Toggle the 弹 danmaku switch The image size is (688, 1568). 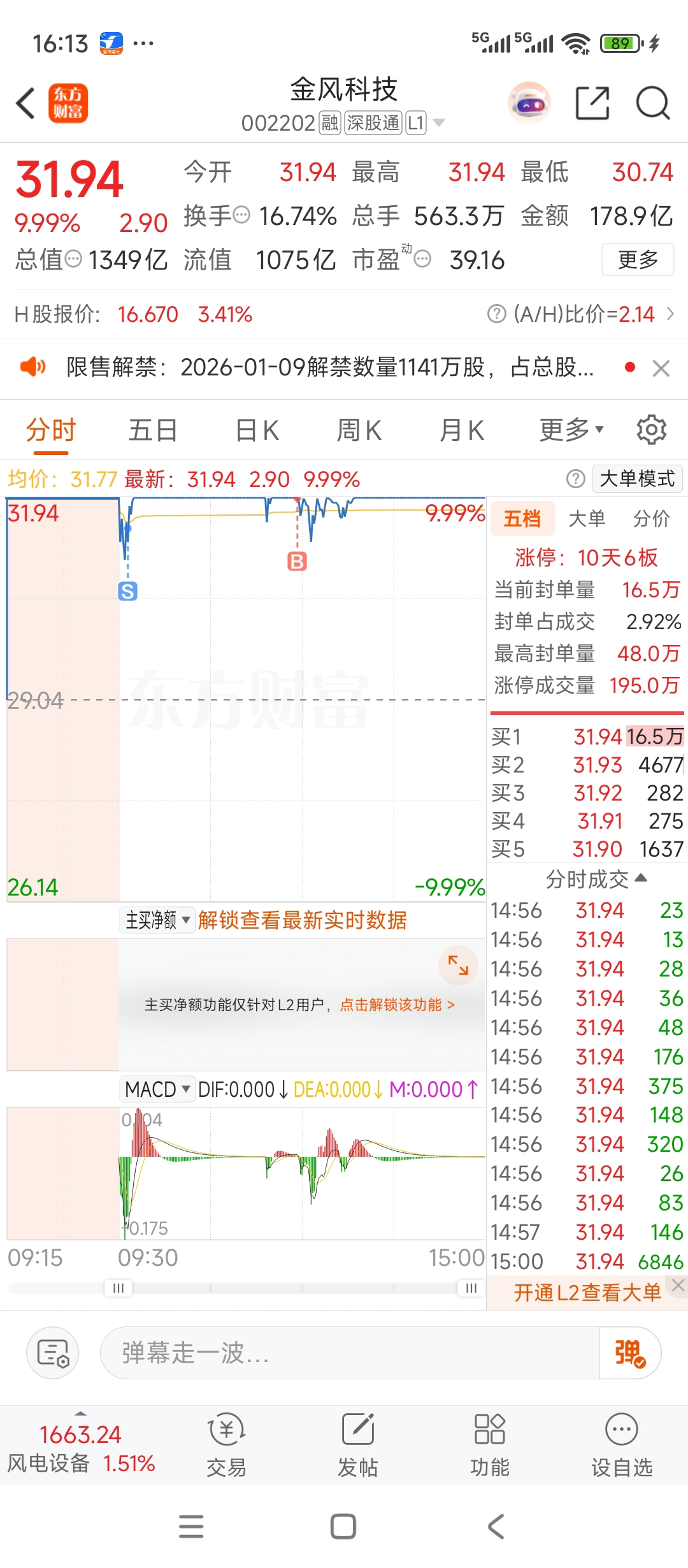point(630,1353)
